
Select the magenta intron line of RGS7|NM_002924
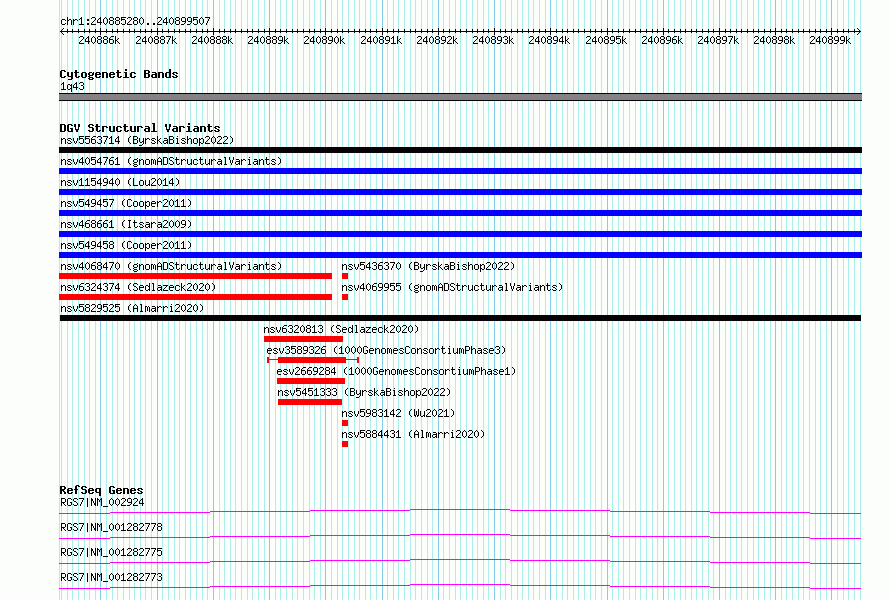coord(460,511)
